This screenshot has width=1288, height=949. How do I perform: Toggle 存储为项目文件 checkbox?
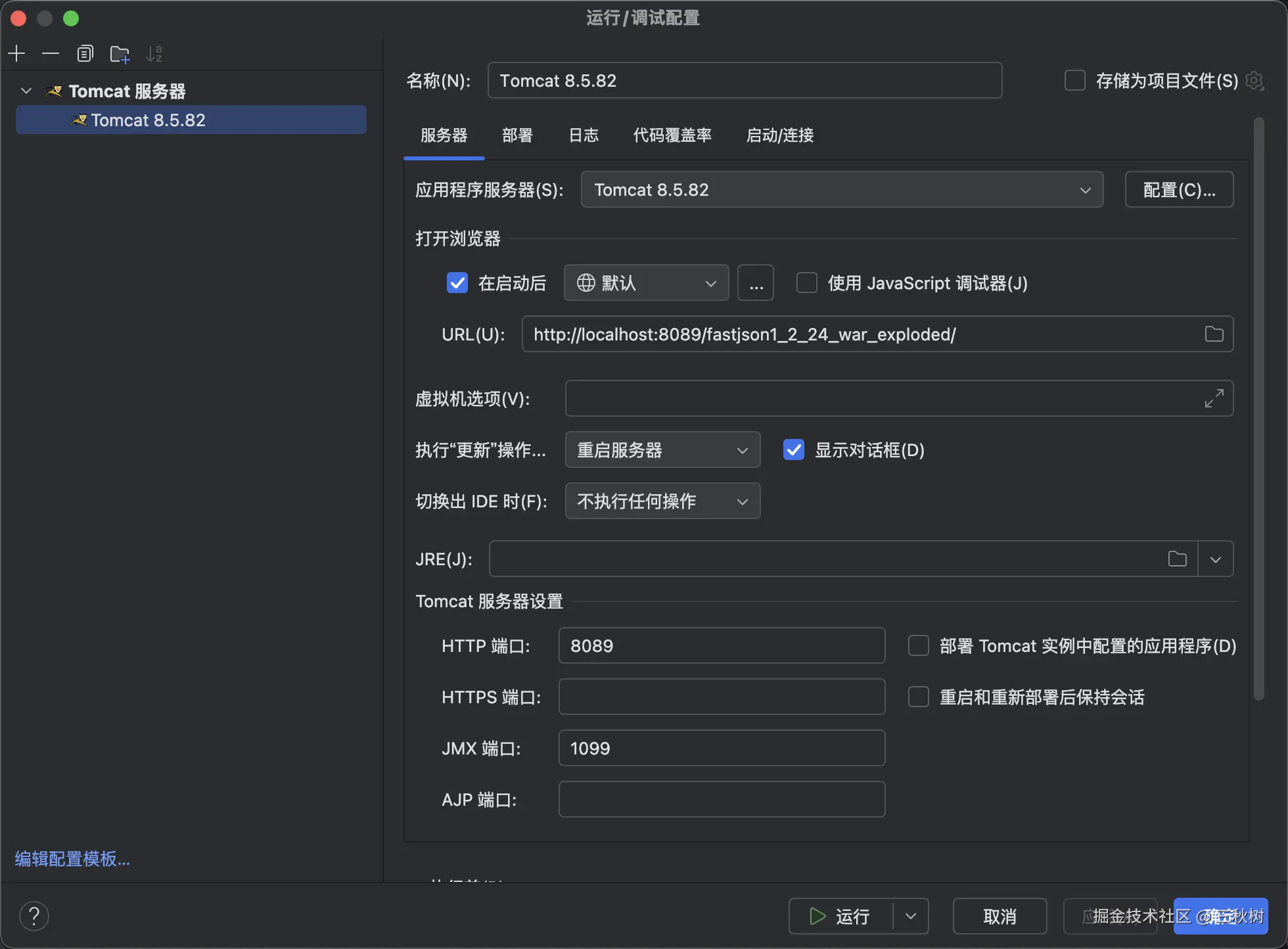click(1075, 81)
